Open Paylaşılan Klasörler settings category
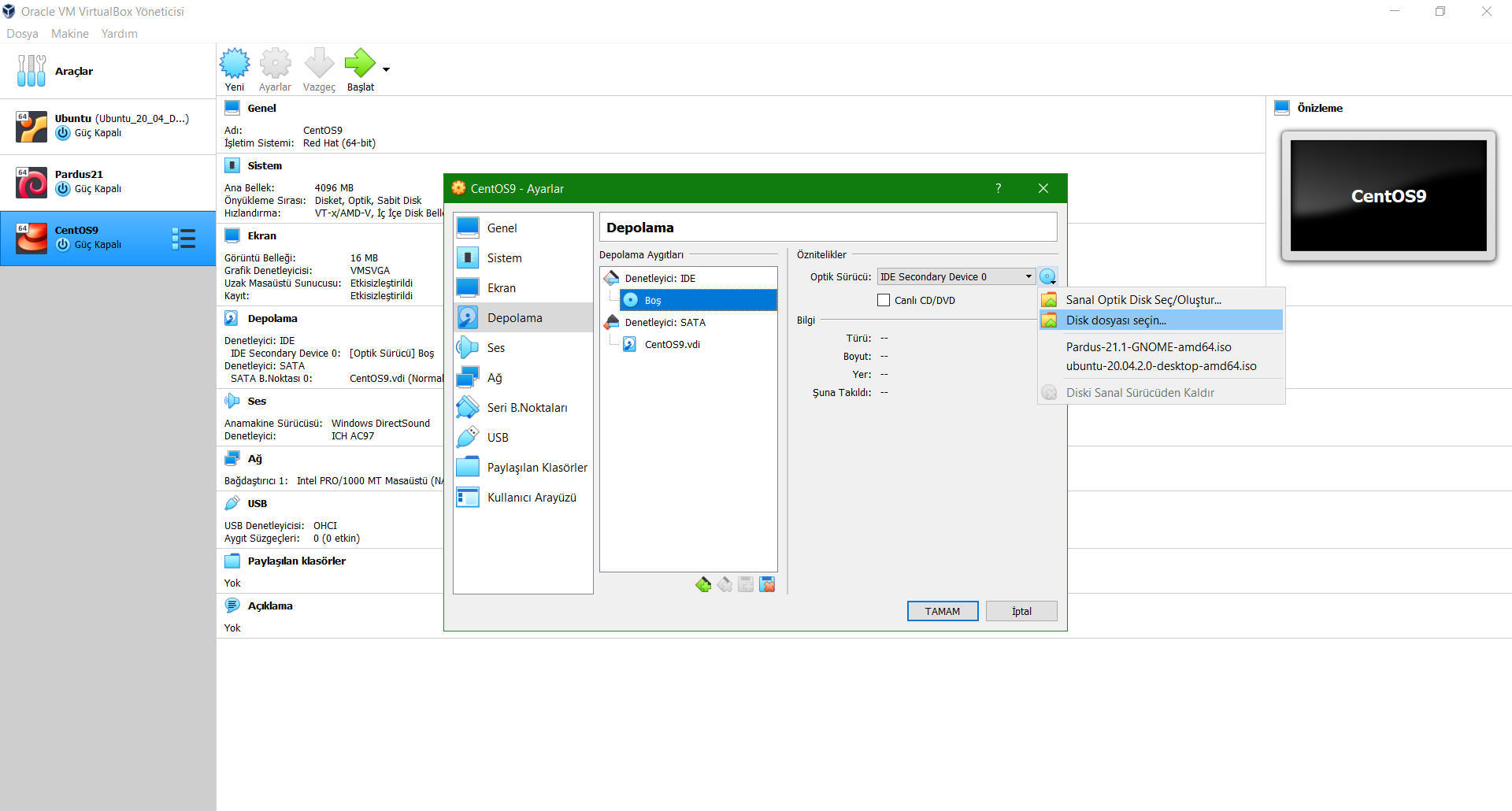 click(523, 467)
